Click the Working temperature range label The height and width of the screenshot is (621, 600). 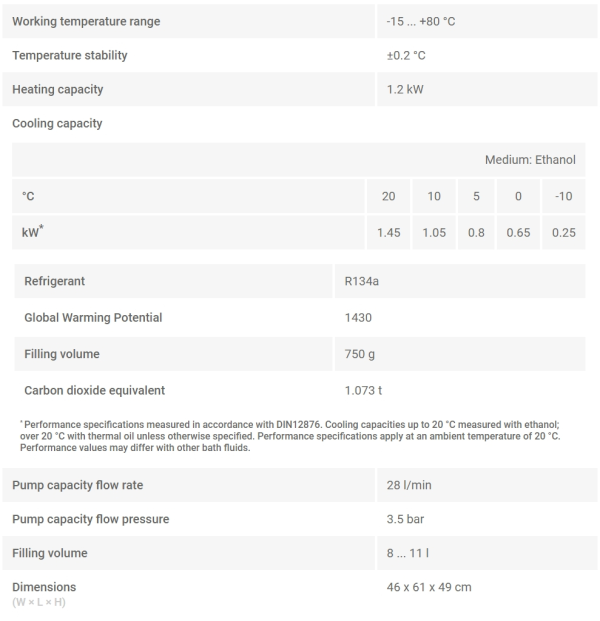click(86, 22)
